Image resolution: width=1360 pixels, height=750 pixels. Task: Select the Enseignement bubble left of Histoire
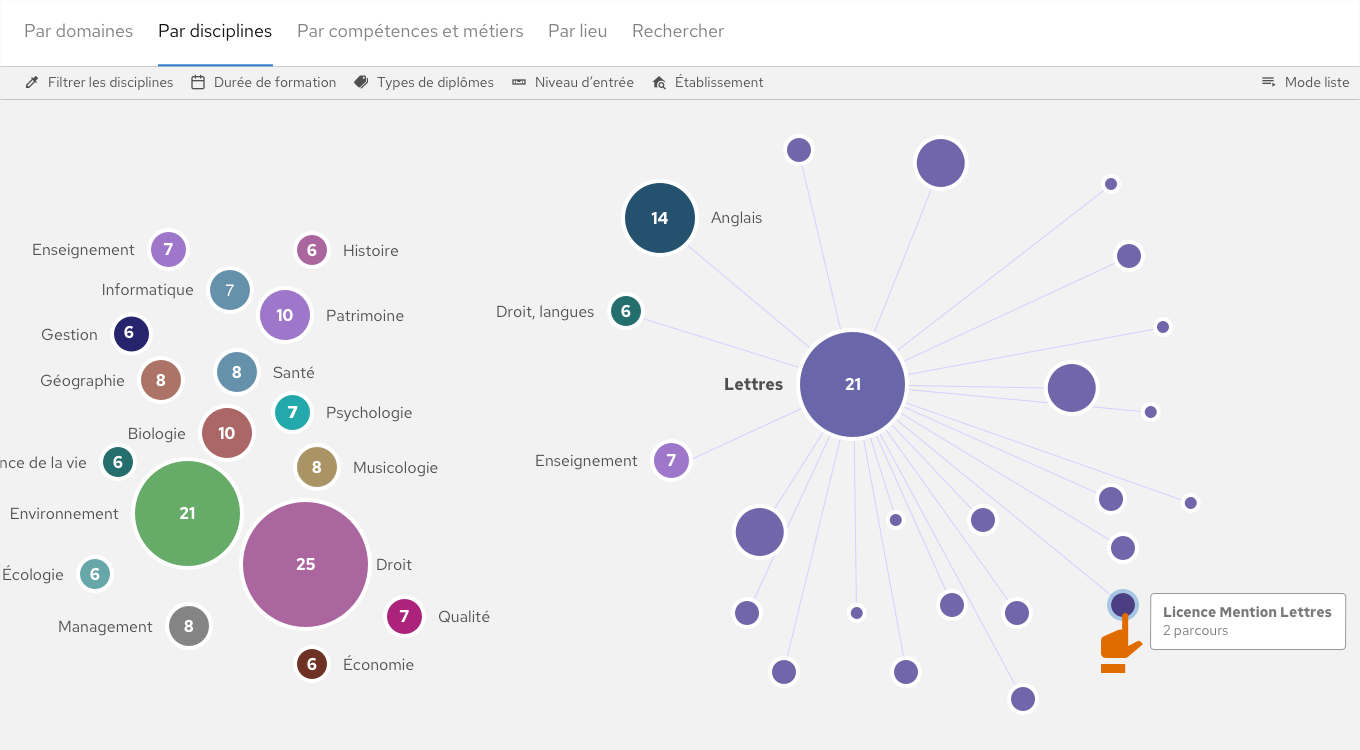[x=168, y=249]
